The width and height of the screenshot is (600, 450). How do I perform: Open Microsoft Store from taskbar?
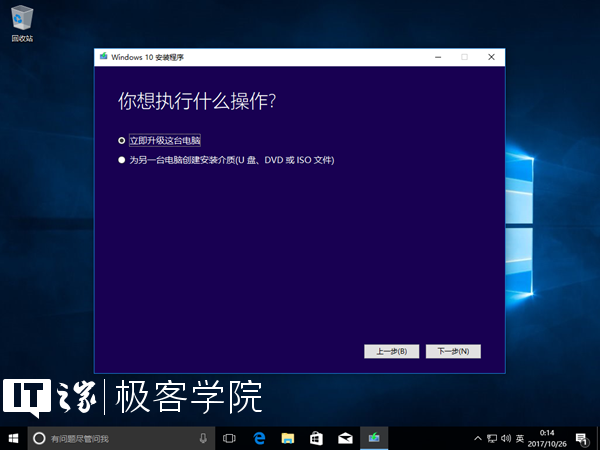coord(316,438)
